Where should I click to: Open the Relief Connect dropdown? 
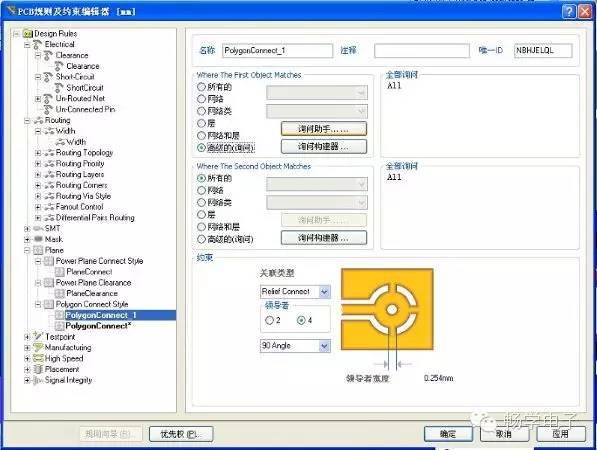click(324, 292)
